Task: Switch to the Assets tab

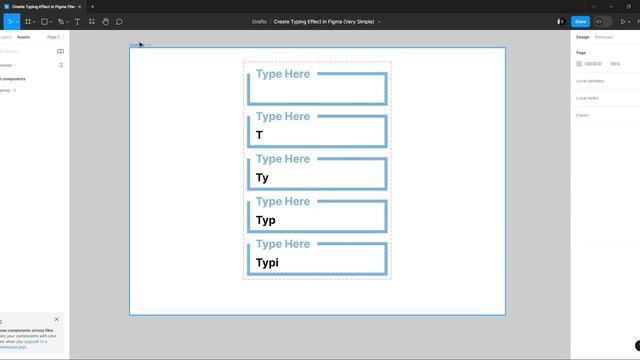Action: pyautogui.click(x=23, y=37)
